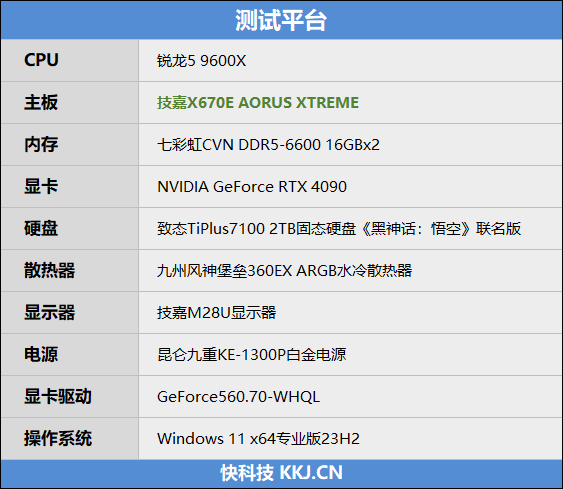563x489 pixels.
Task: Click the 显示器 row label
Action: tap(50, 312)
